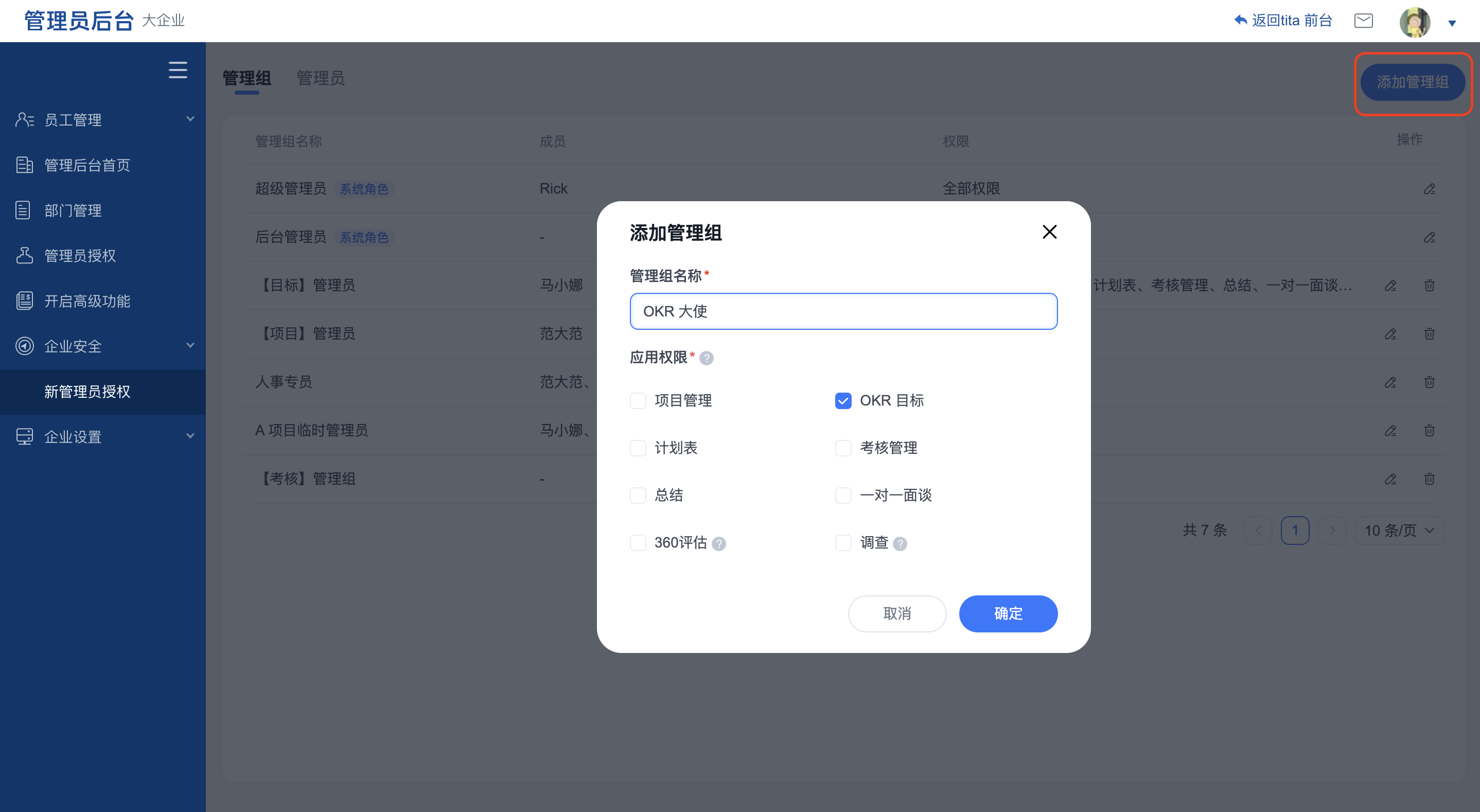Edit the A 项目临时管理员 row
Screen dimensions: 1480x812
1390,430
